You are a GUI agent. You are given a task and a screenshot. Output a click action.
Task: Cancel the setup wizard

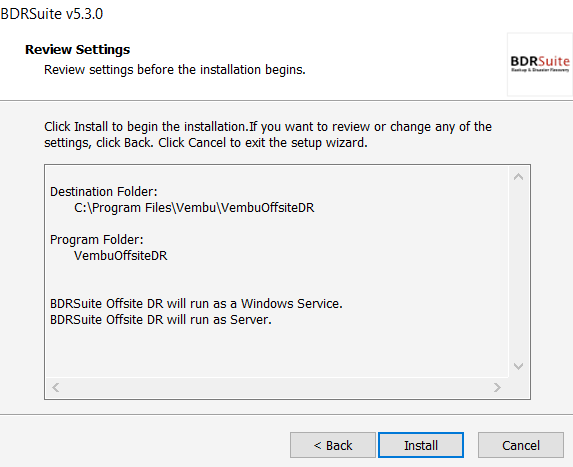(x=521, y=445)
